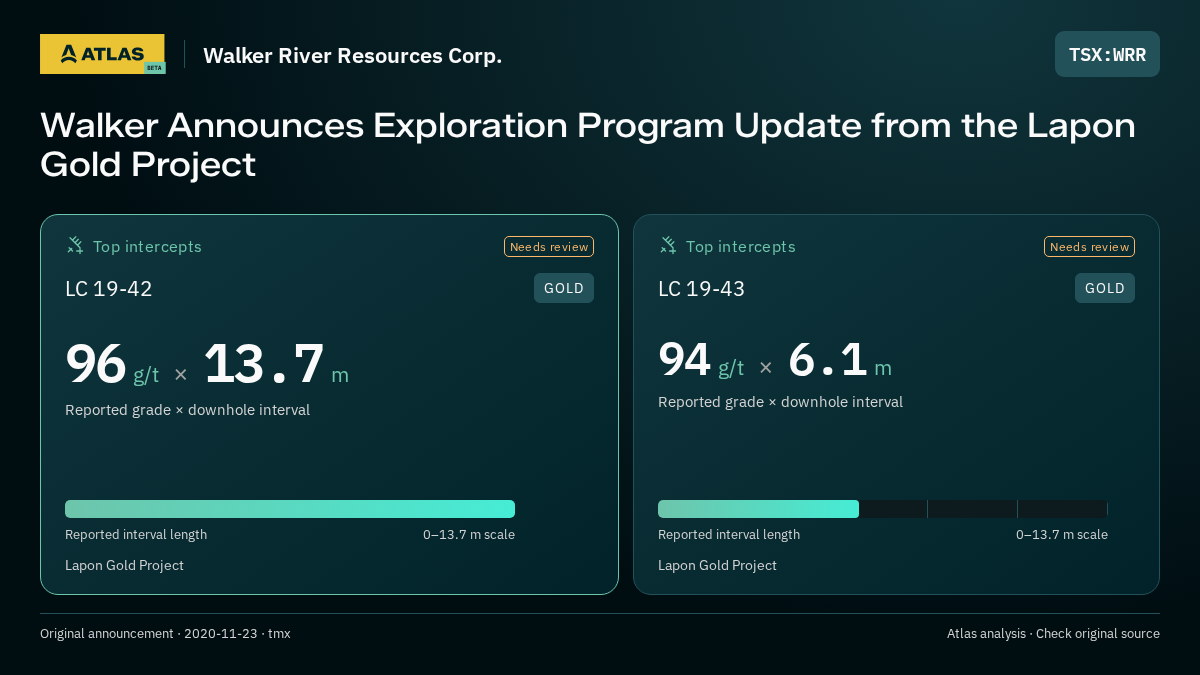1200x675 pixels.
Task: Click Reported interval length label on LC 19-42 card
Action: [136, 535]
